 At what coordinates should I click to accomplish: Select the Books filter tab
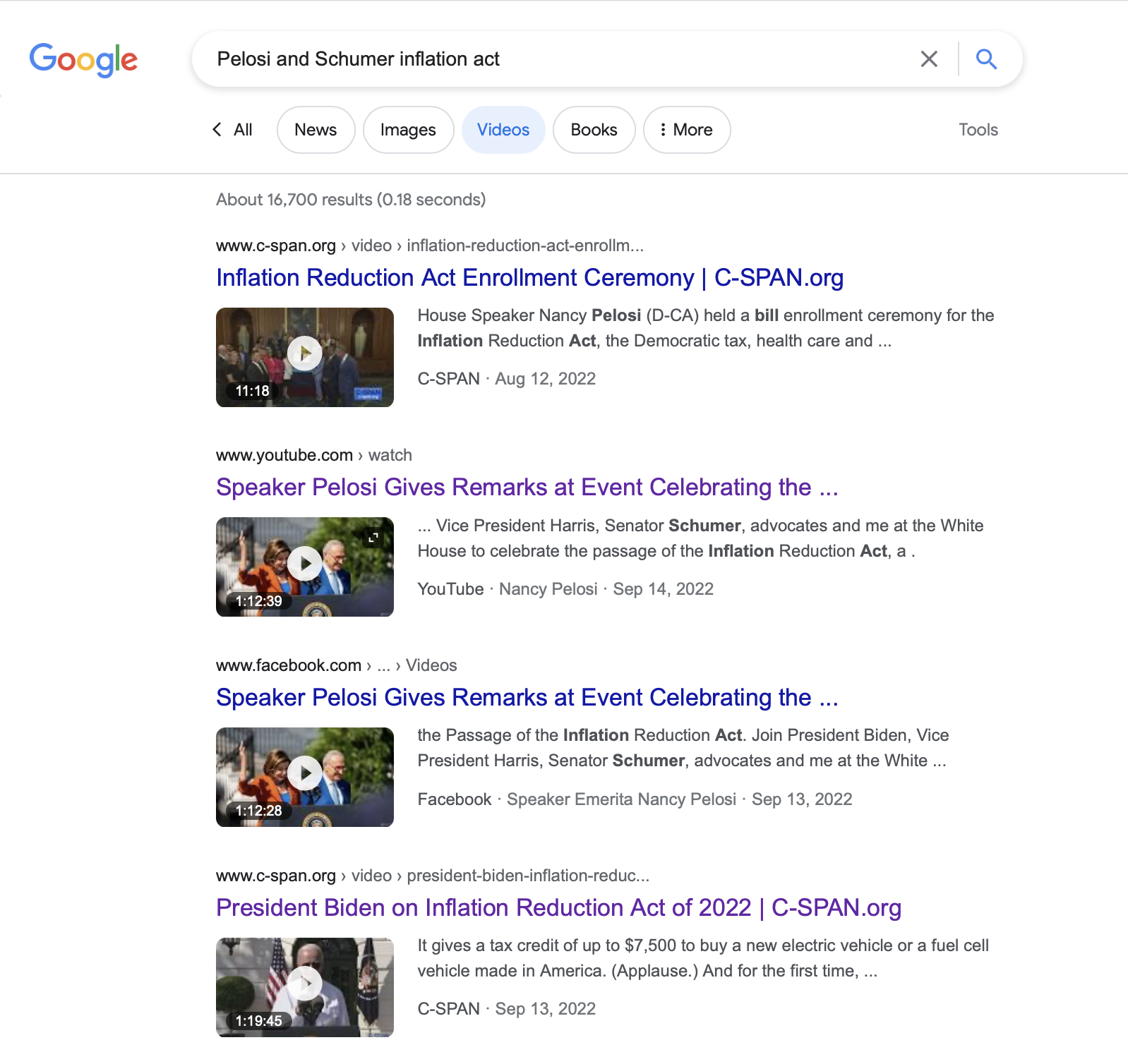[x=594, y=130]
